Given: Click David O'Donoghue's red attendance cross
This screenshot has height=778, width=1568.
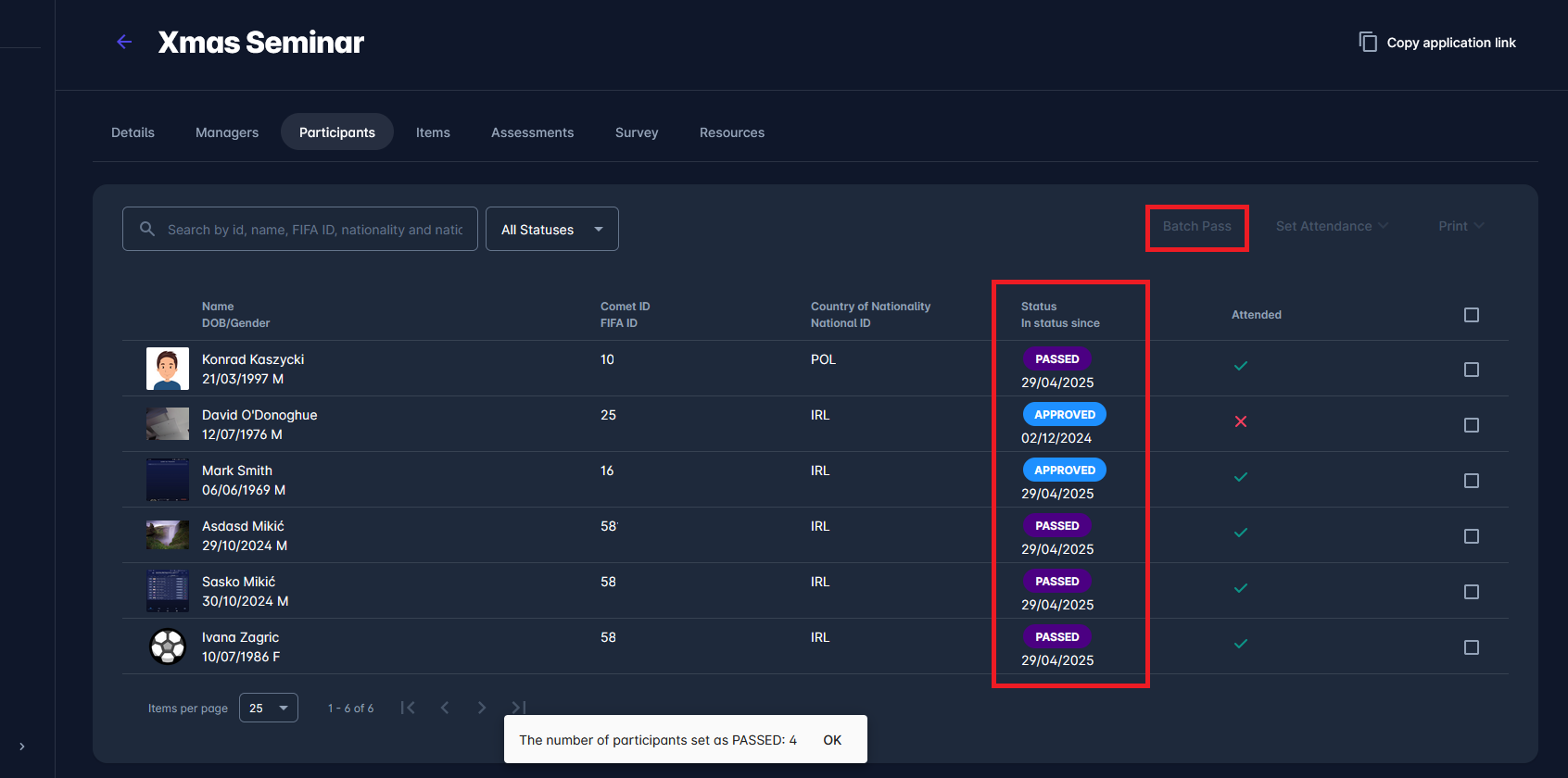Looking at the screenshot, I should pyautogui.click(x=1241, y=421).
